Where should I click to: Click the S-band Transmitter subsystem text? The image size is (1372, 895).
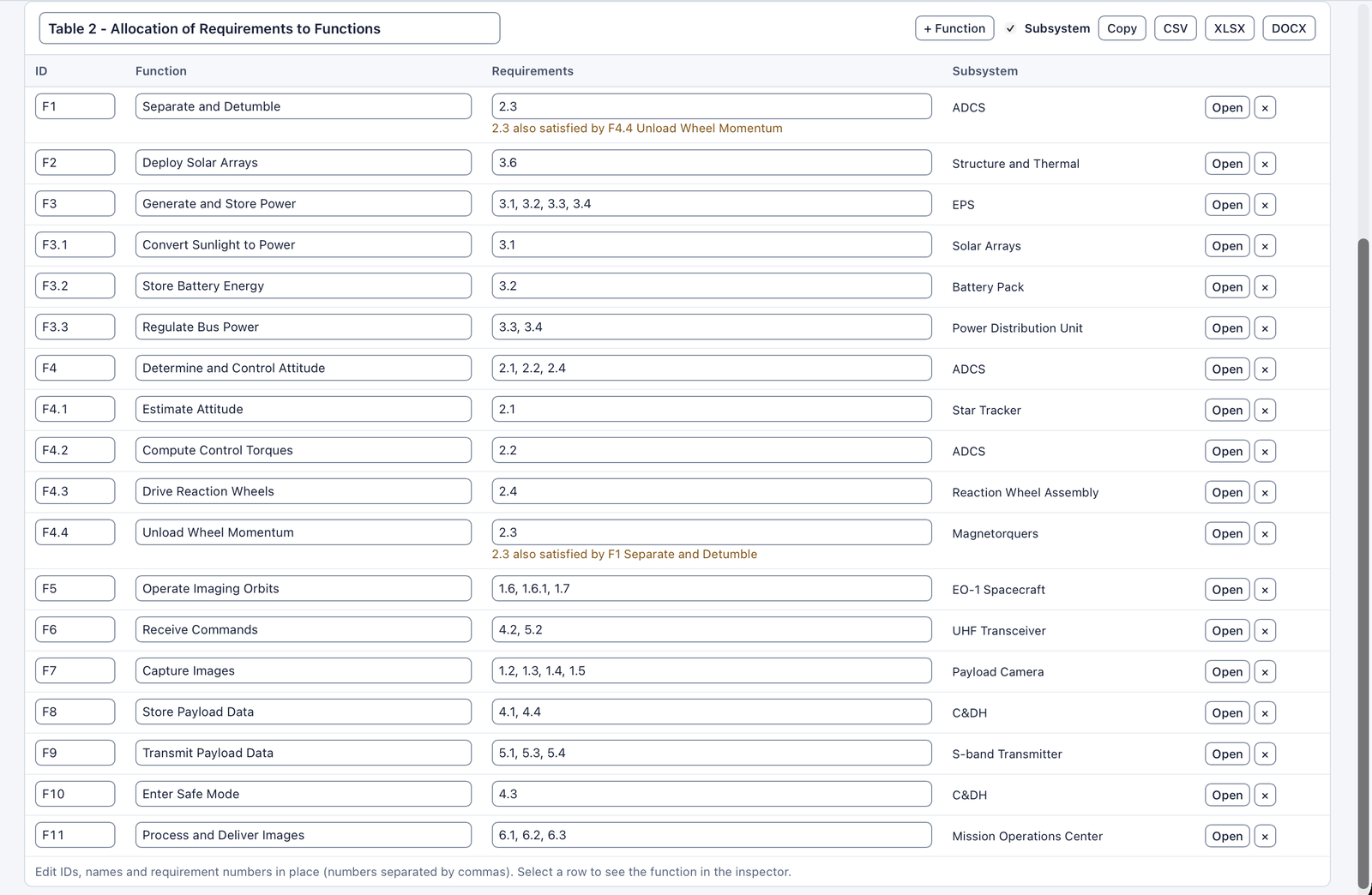pos(1007,754)
